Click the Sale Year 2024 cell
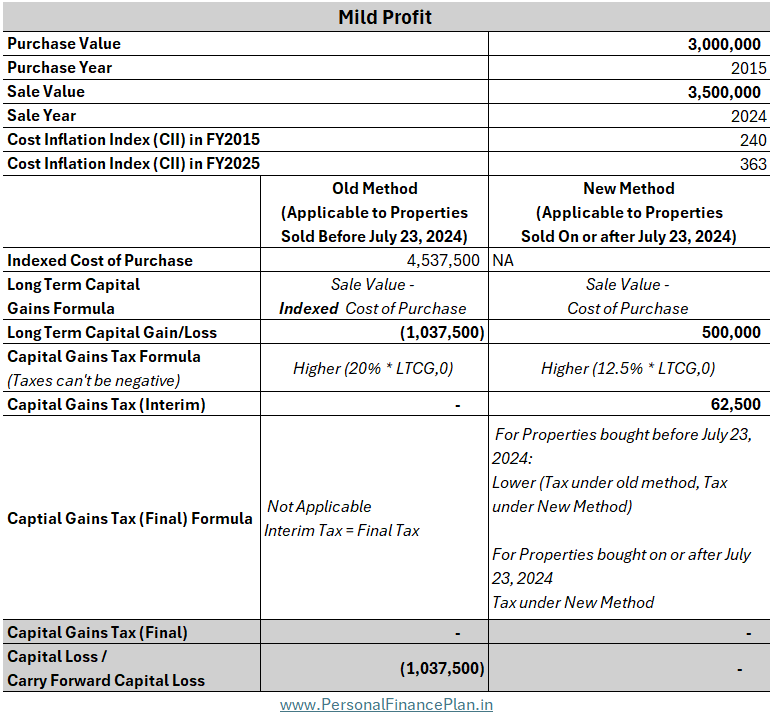Image resolution: width=771 pixels, height=717 pixels. click(x=629, y=116)
